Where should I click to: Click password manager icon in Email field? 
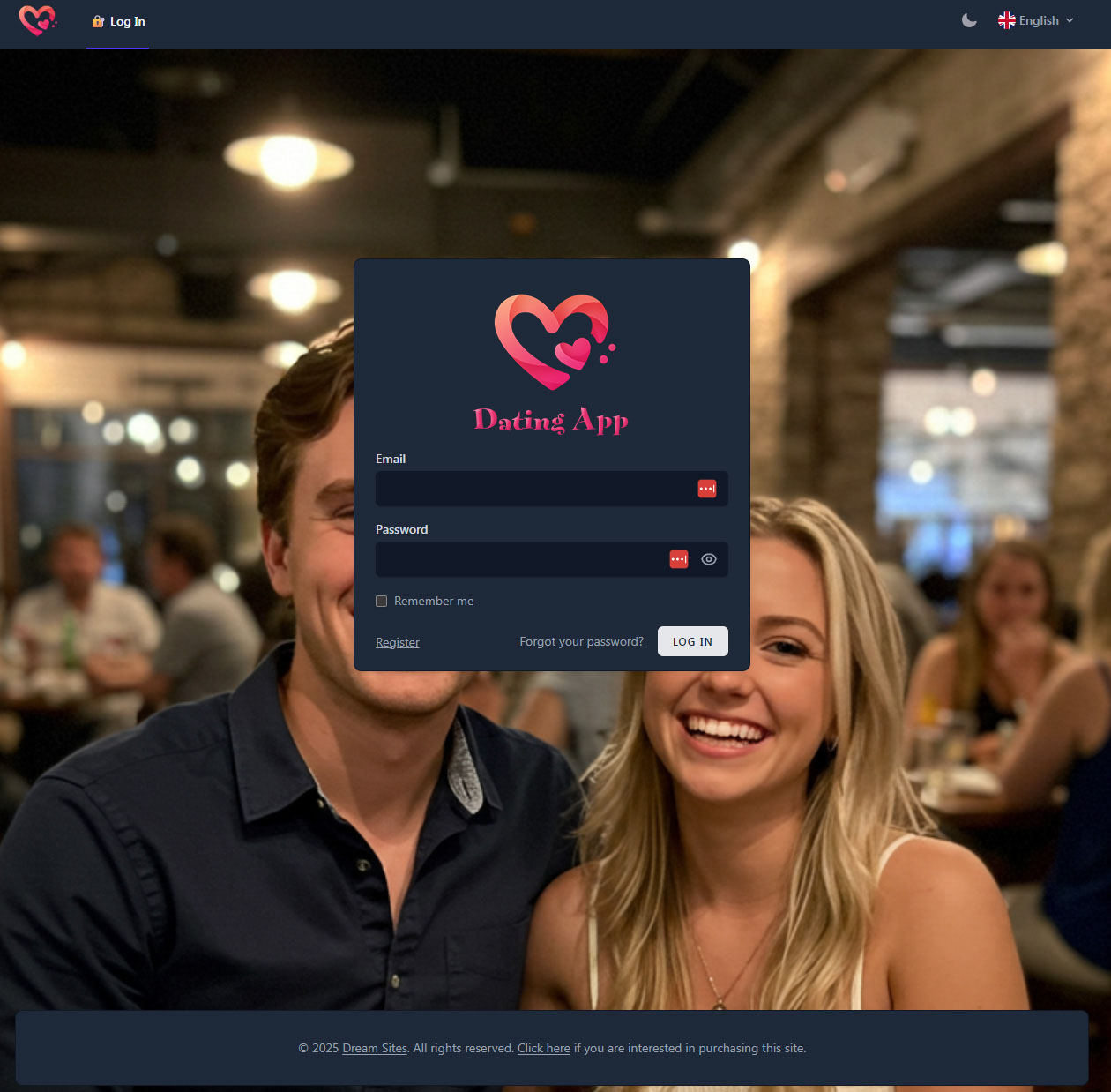click(707, 489)
